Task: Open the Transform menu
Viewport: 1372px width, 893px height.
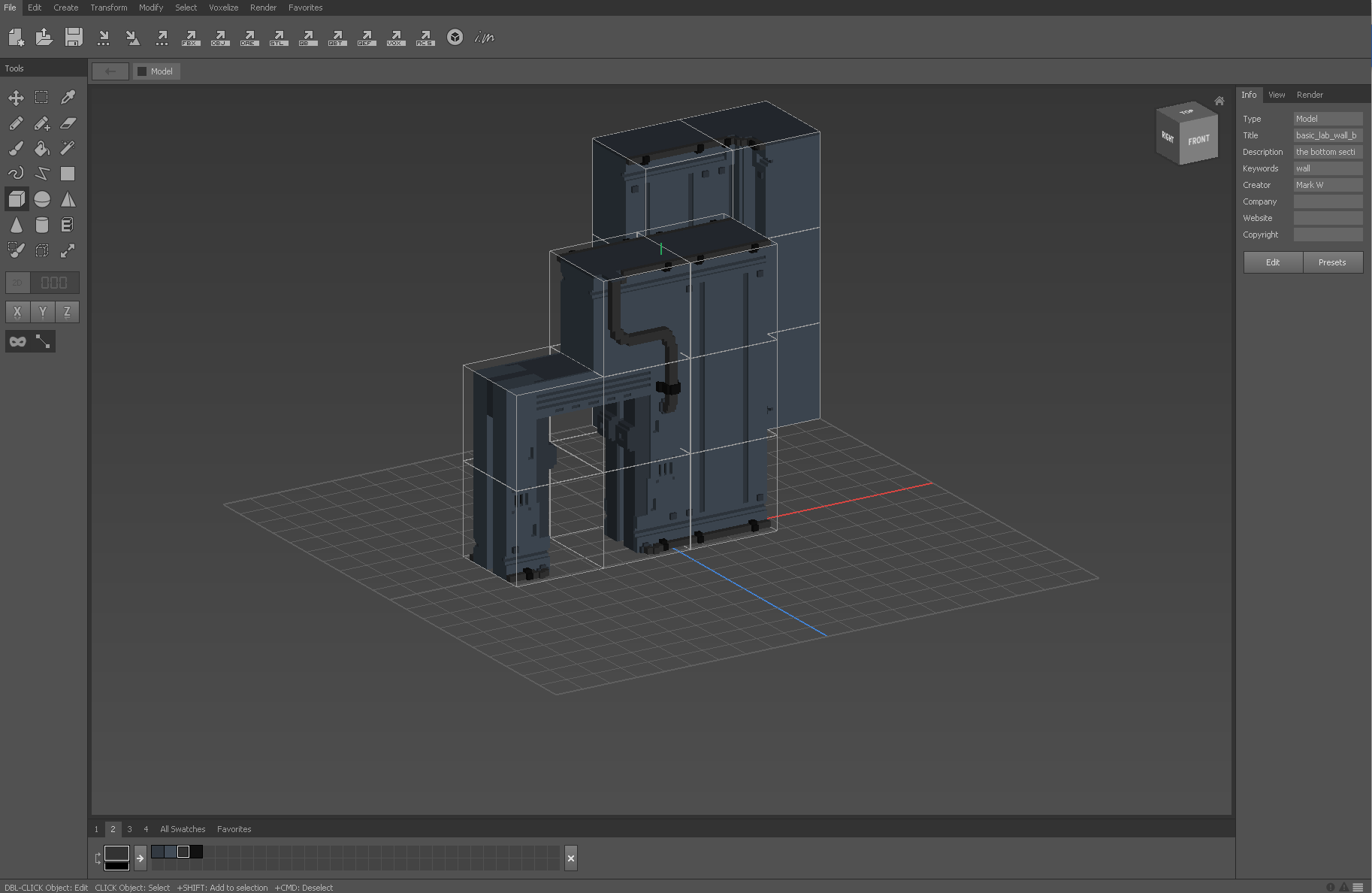Action: click(109, 8)
